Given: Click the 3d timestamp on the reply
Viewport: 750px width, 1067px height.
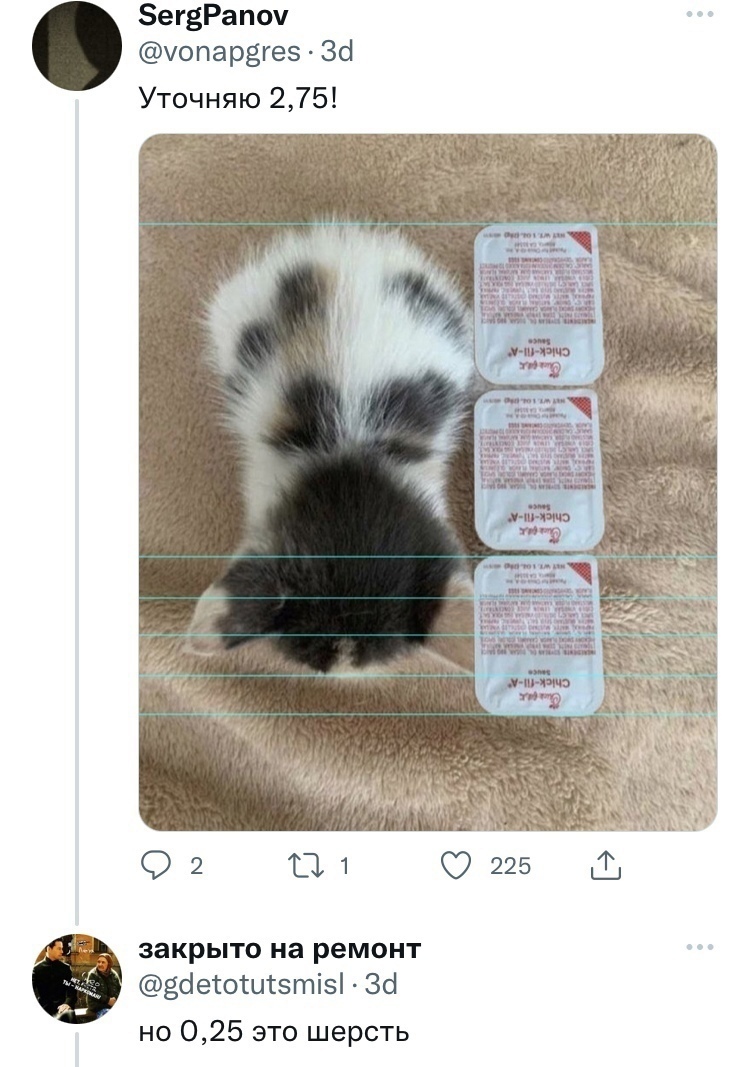Looking at the screenshot, I should point(381,985).
